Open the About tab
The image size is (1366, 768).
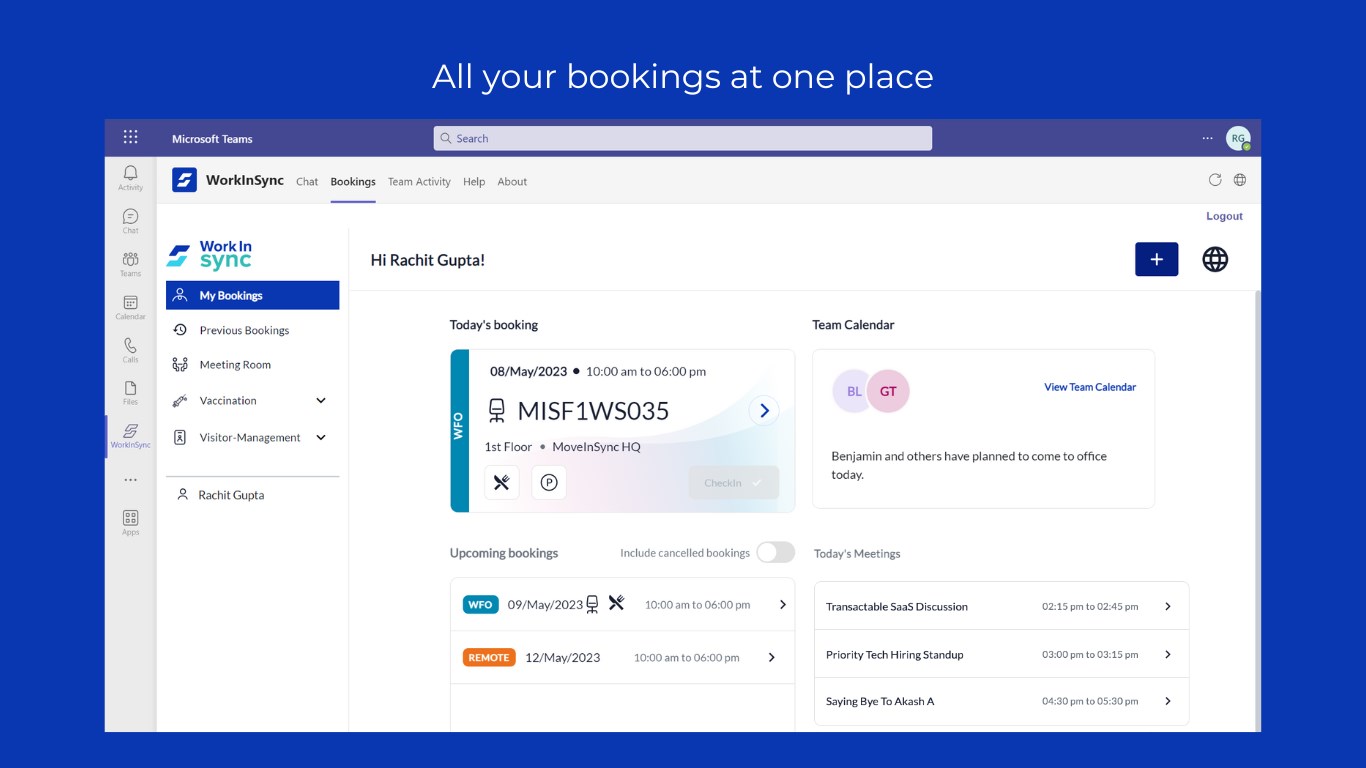(512, 182)
